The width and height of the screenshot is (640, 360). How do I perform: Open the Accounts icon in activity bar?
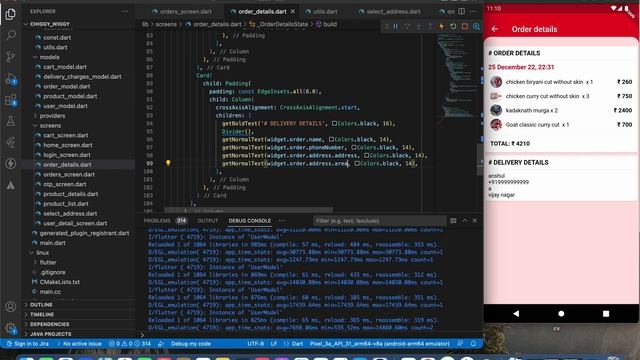click(x=11, y=307)
